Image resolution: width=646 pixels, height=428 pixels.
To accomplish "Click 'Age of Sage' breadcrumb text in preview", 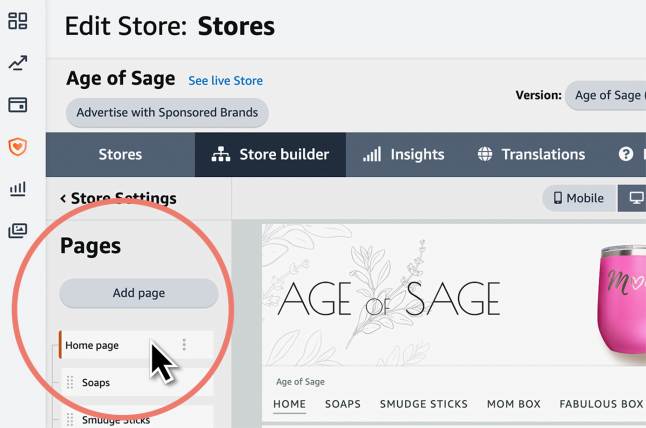I will pos(300,382).
